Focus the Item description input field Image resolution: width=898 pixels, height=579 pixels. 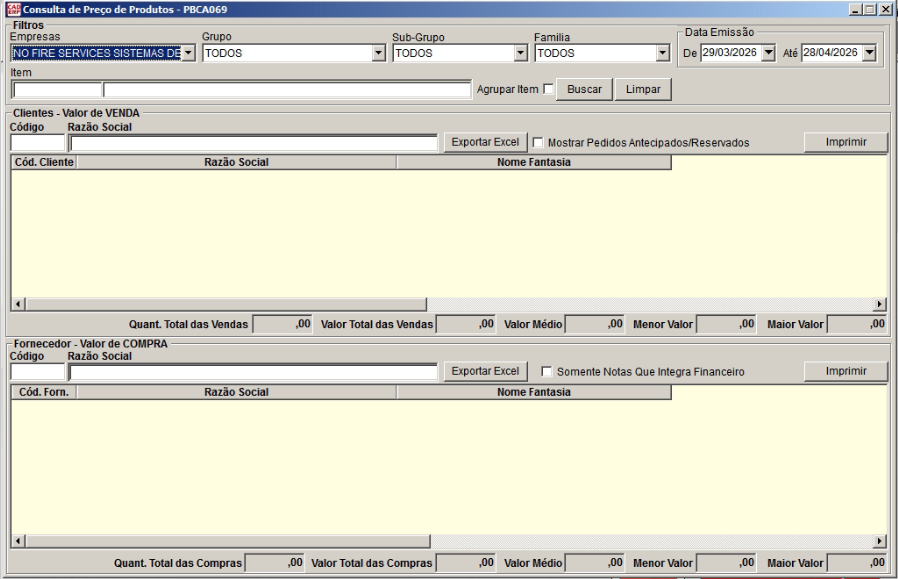[287, 90]
